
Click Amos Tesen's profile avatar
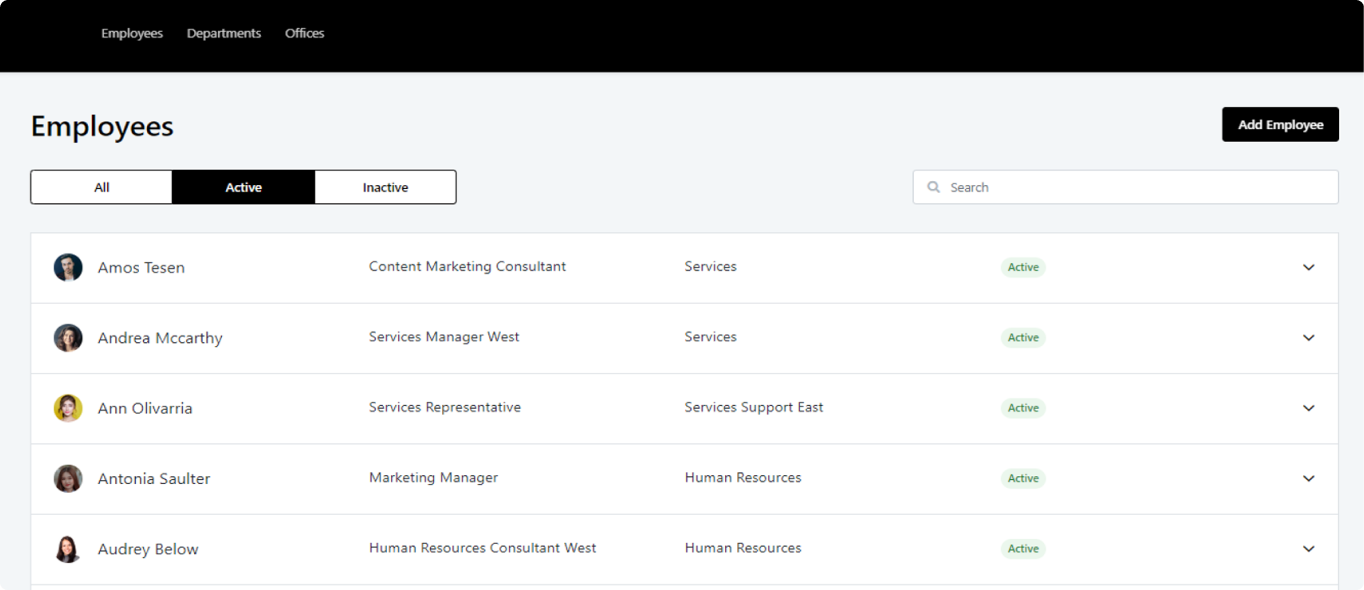68,268
